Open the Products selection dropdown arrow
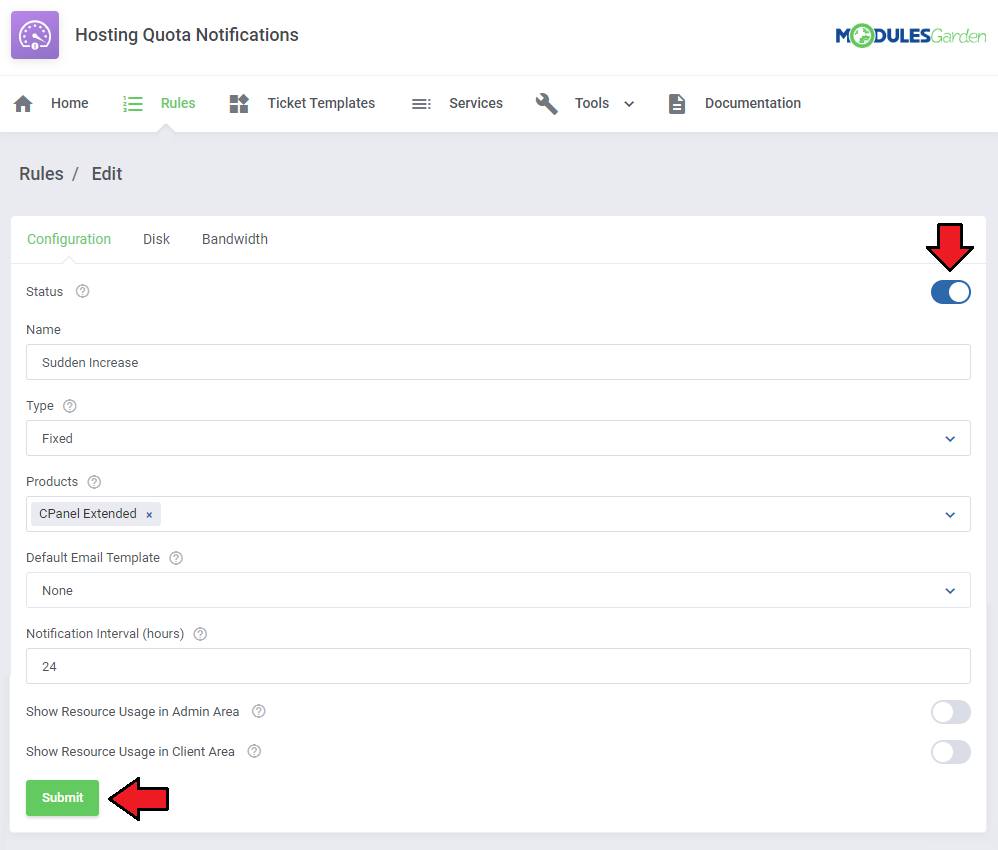This screenshot has width=998, height=850. (950, 514)
